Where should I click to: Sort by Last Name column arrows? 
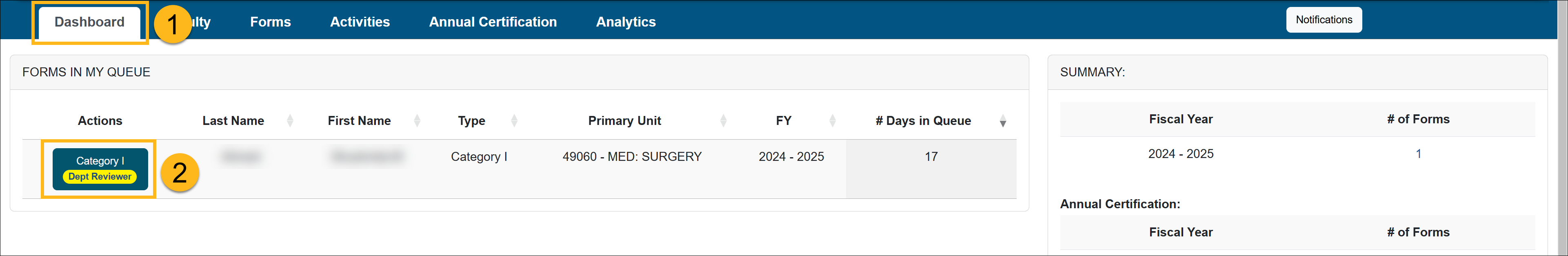(x=290, y=121)
